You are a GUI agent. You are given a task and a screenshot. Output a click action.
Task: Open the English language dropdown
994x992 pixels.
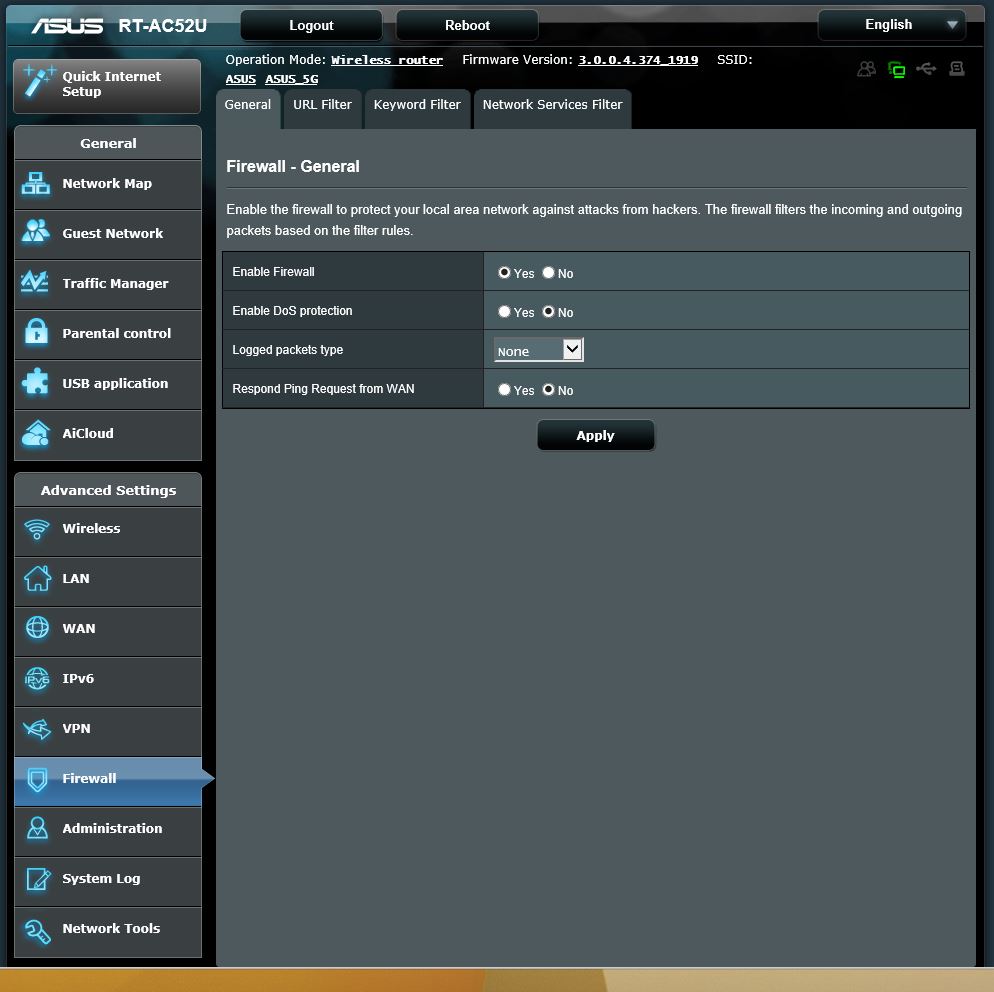pyautogui.click(x=891, y=25)
